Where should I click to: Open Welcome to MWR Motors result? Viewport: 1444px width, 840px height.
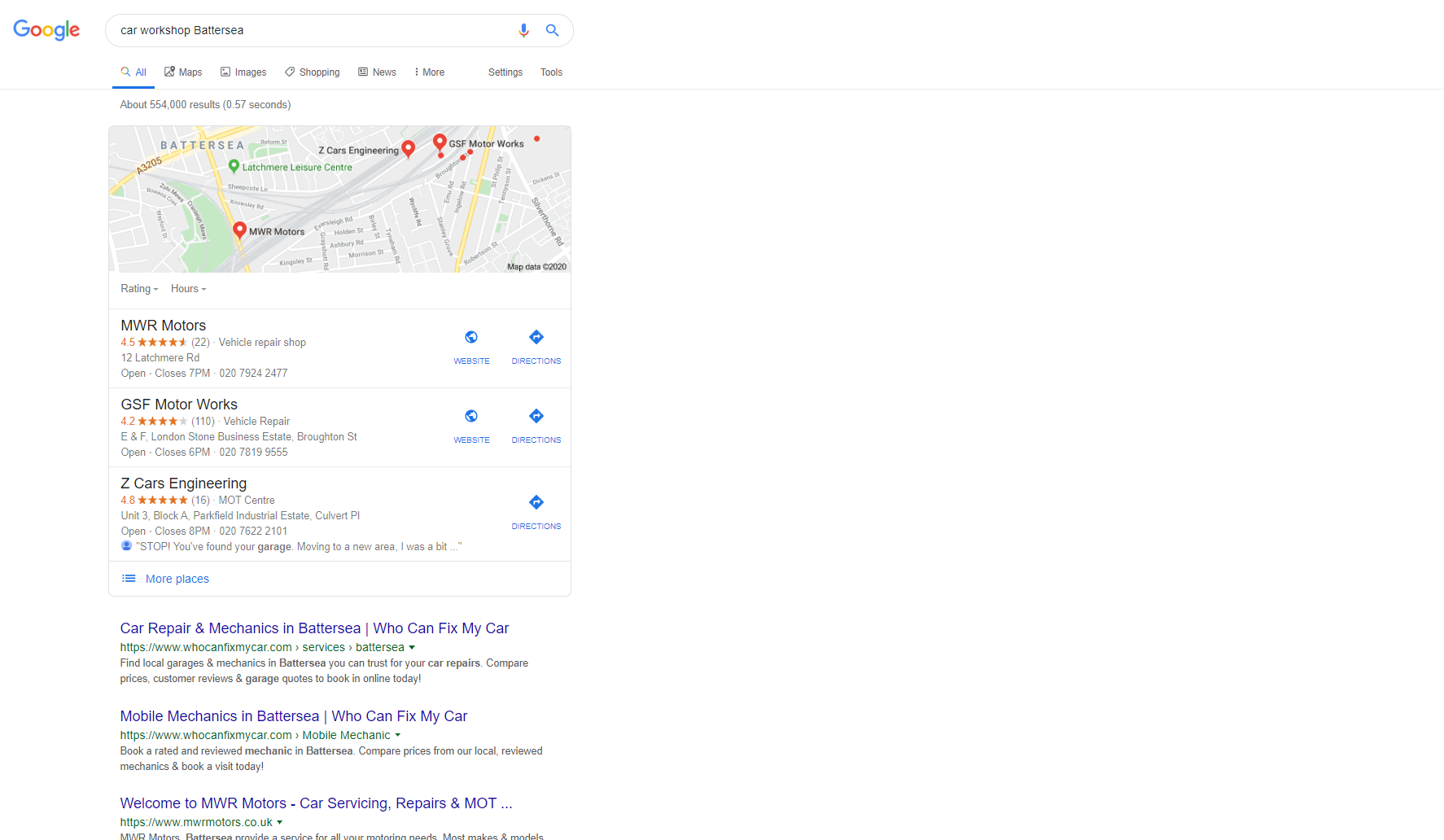[x=316, y=803]
